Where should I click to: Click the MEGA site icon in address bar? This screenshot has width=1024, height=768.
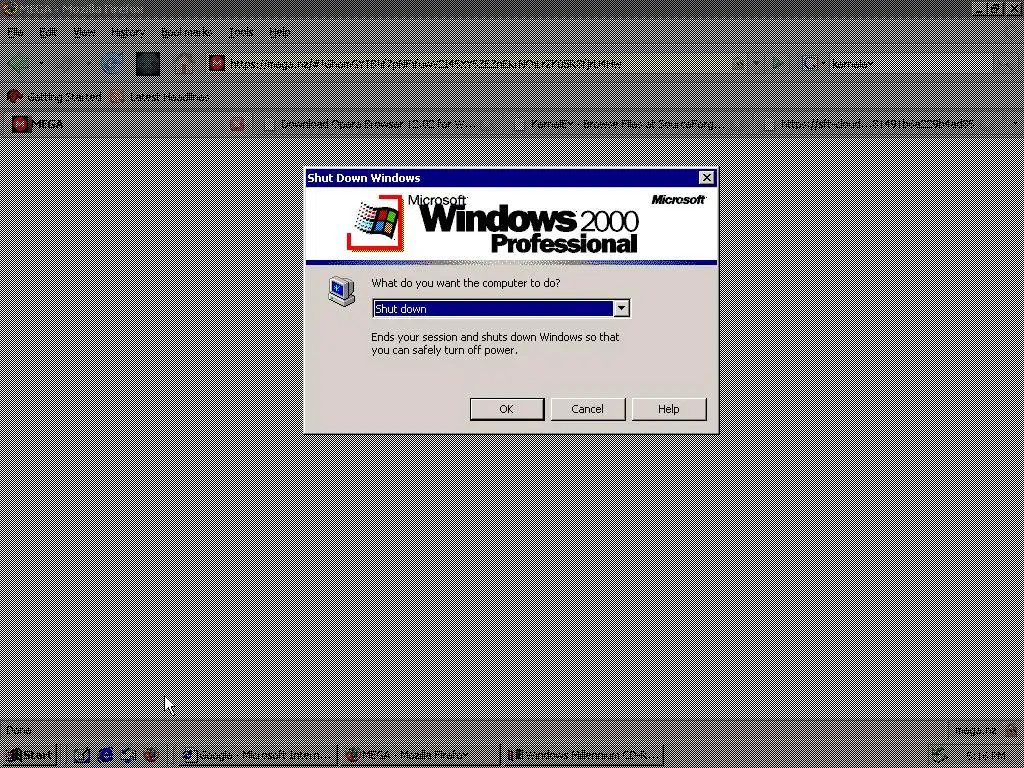[x=217, y=63]
